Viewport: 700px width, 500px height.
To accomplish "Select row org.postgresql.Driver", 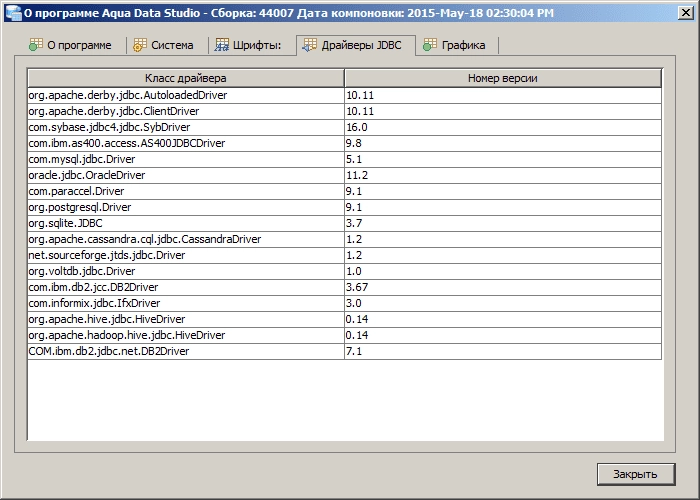I will [344, 208].
